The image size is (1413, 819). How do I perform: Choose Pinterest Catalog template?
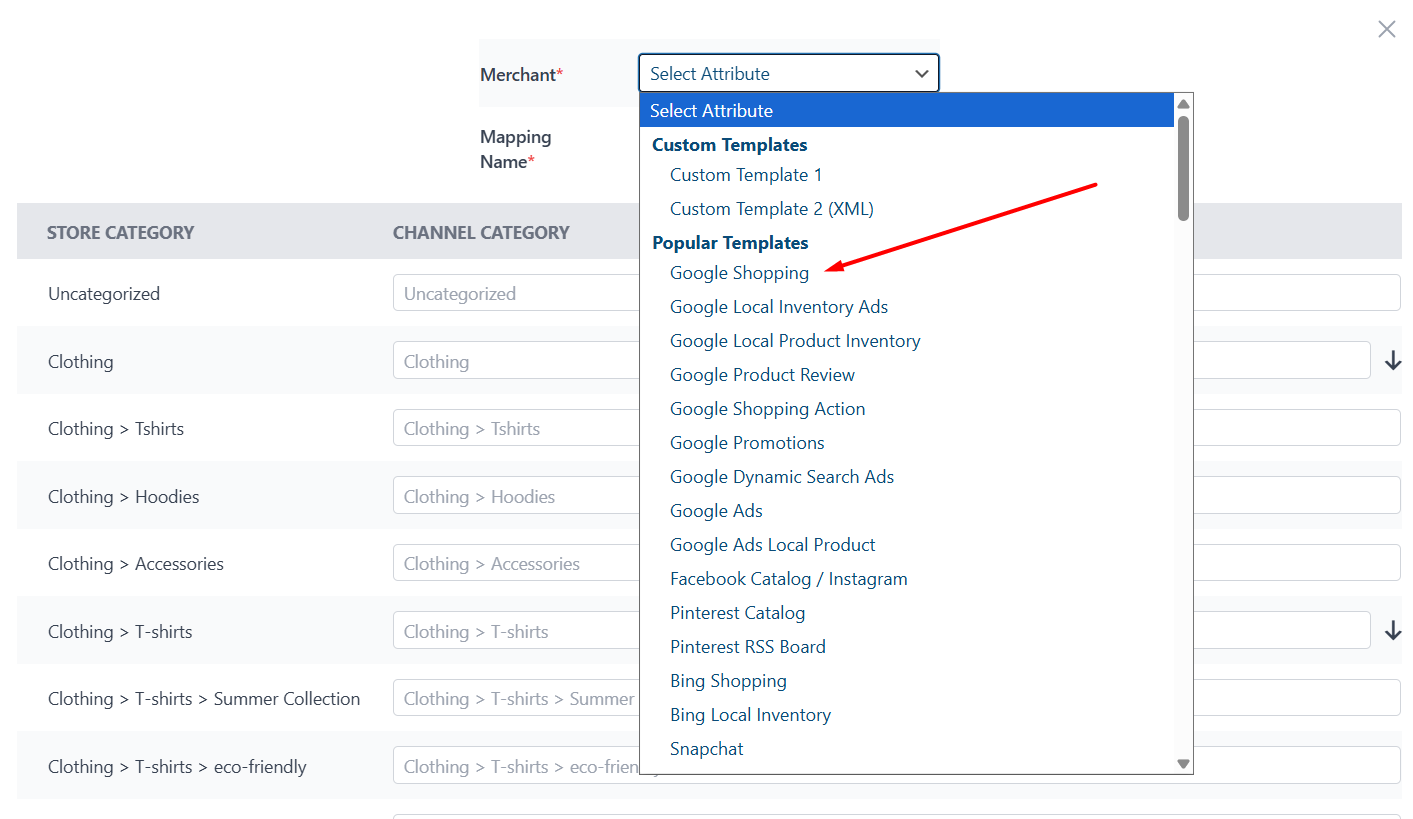coord(737,613)
